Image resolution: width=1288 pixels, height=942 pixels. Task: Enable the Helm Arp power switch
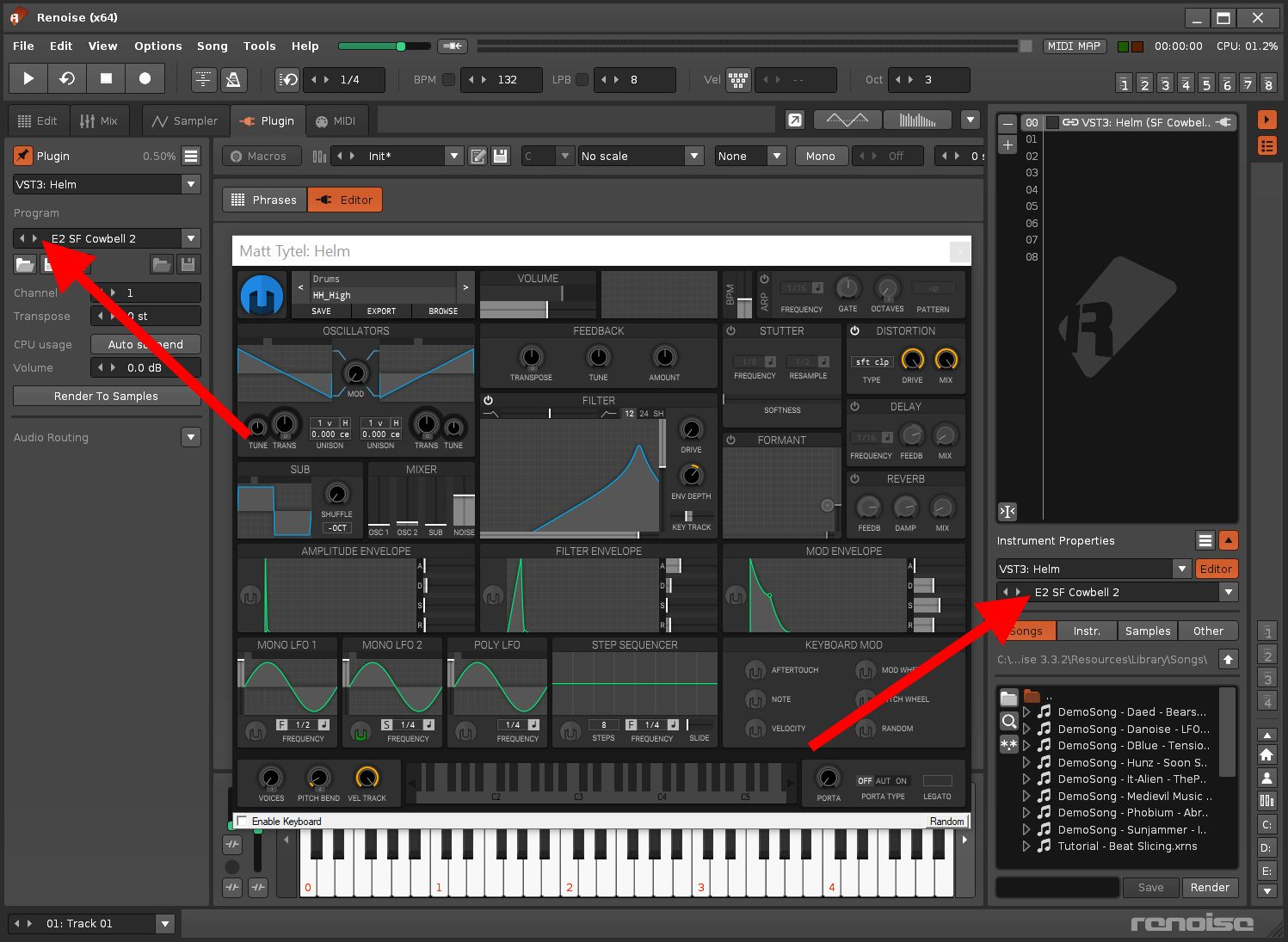pyautogui.click(x=764, y=279)
